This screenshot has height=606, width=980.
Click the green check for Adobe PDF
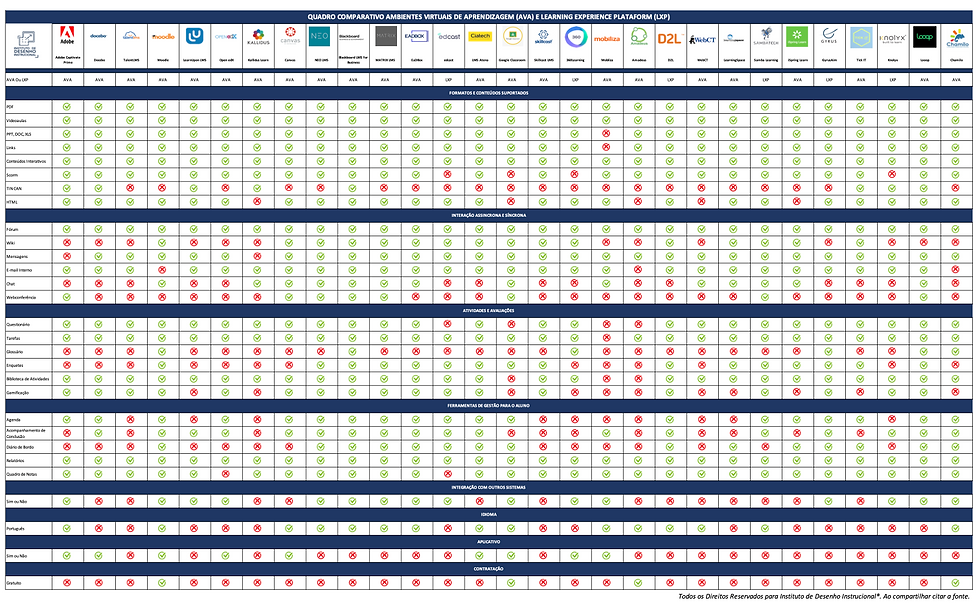[67, 107]
